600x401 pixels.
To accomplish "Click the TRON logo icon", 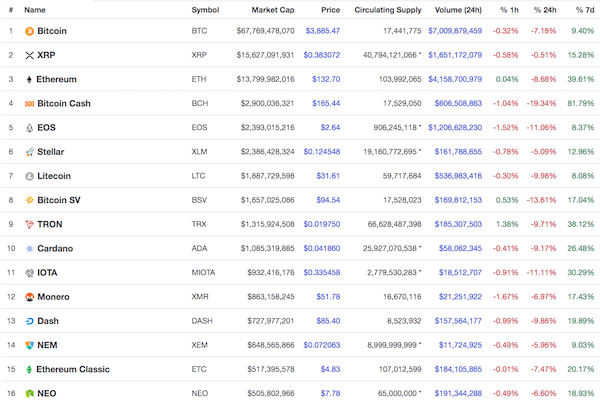I will click(29, 225).
